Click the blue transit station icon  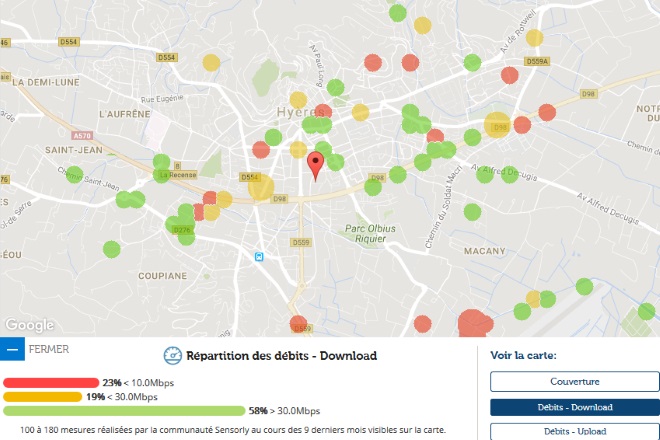260,256
